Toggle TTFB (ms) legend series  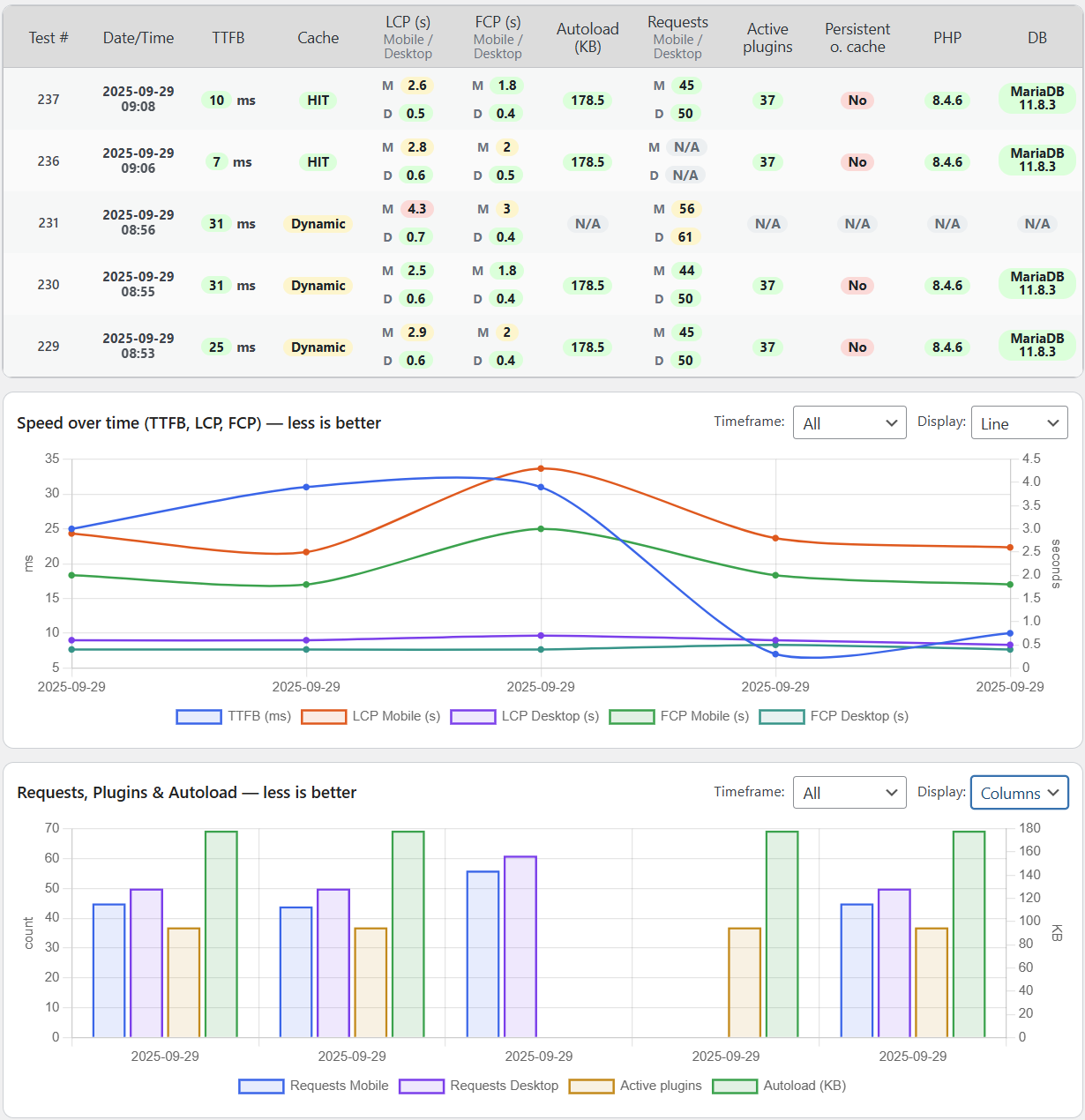coord(234,716)
